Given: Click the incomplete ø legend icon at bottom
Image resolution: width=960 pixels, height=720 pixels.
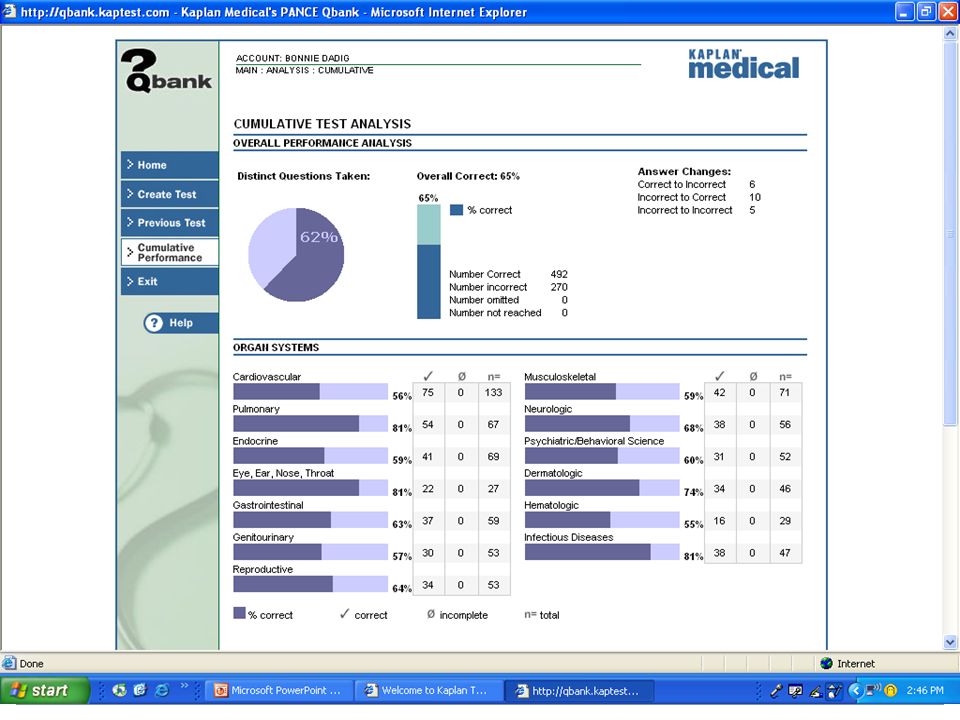Looking at the screenshot, I should pyautogui.click(x=431, y=613).
